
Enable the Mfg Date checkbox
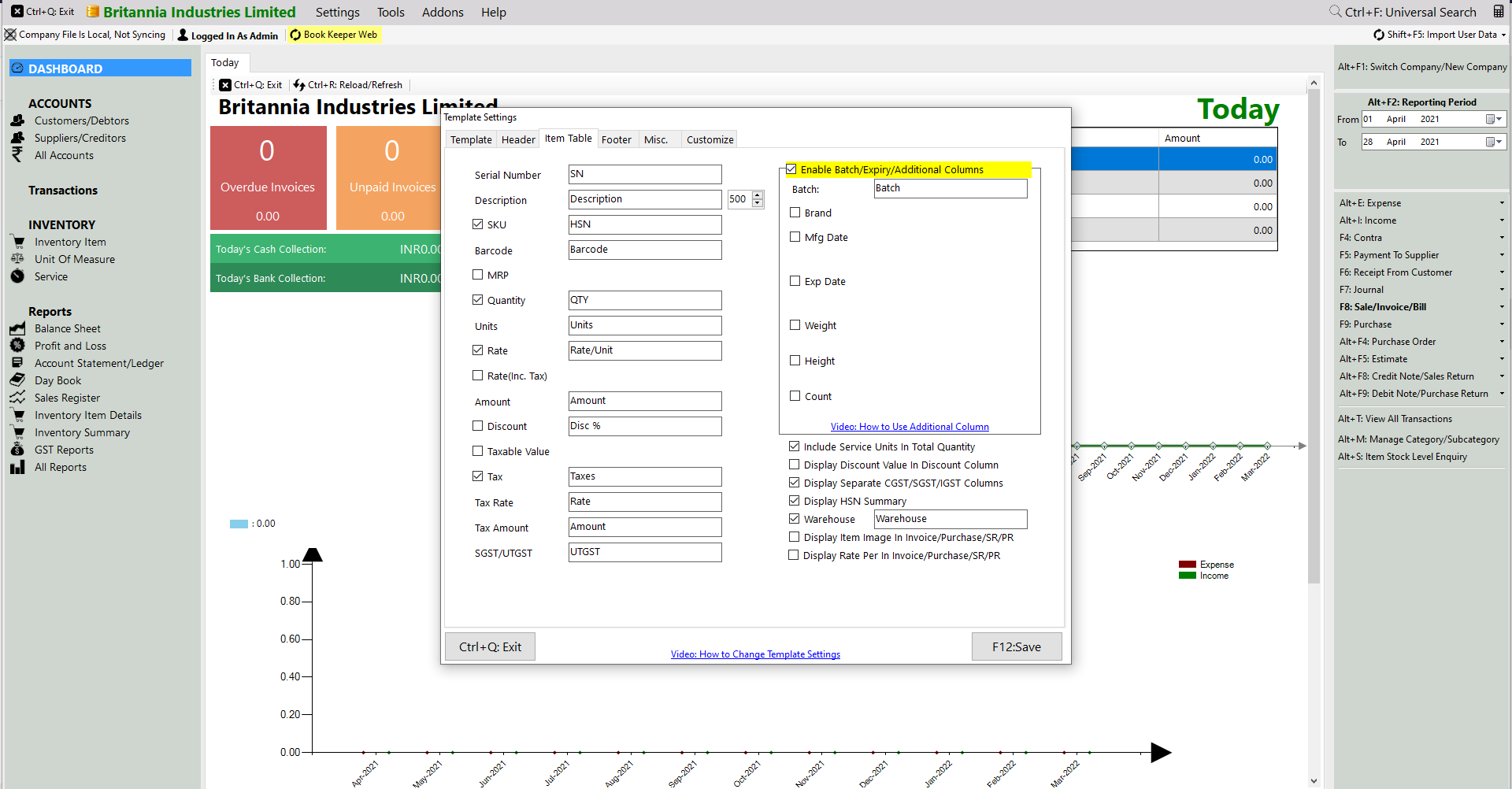click(795, 237)
